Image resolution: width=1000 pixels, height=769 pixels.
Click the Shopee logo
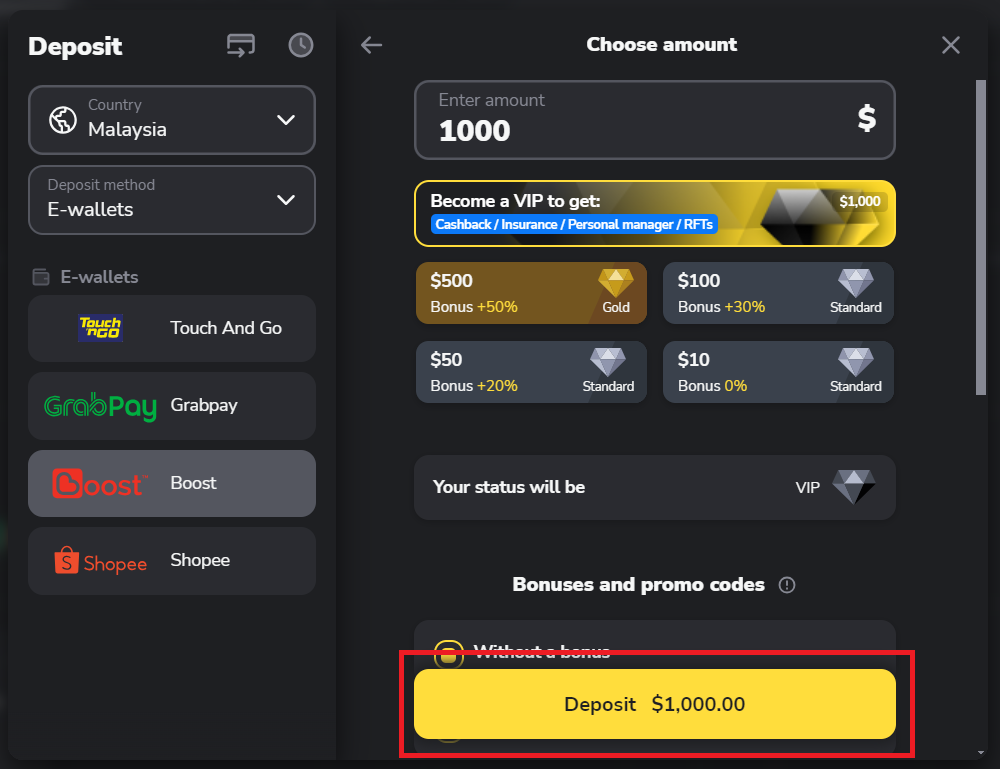click(x=100, y=561)
